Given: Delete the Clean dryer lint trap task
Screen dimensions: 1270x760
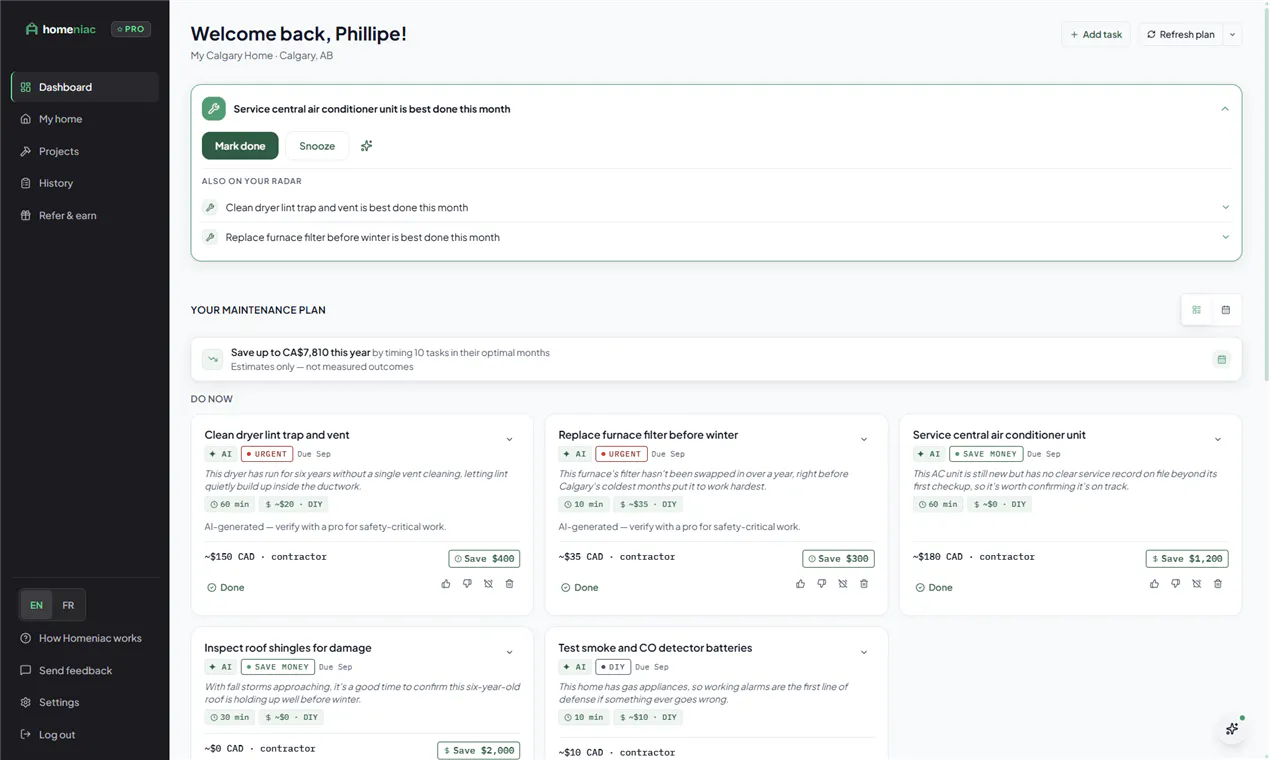Looking at the screenshot, I should [509, 584].
